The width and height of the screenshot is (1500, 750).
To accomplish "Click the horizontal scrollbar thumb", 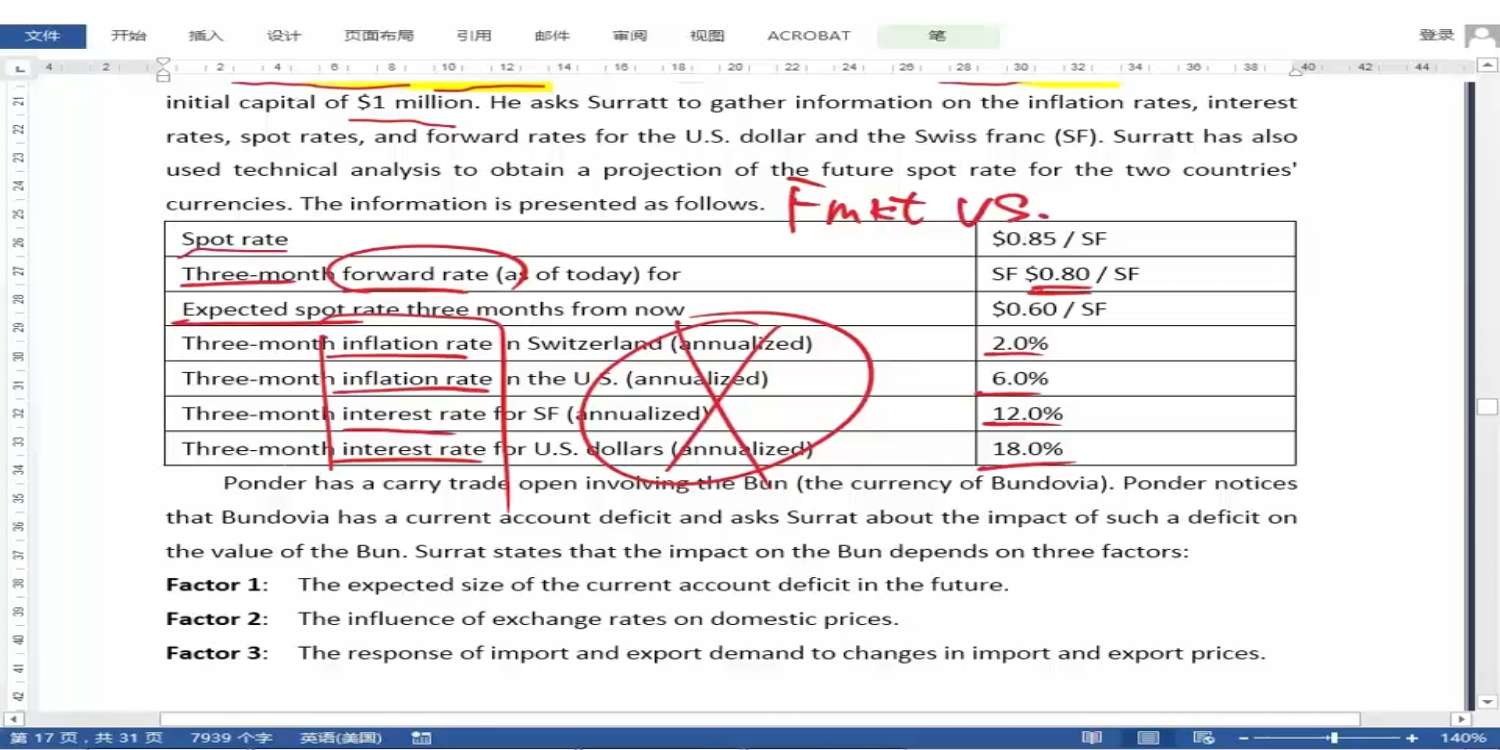I will pos(760,719).
